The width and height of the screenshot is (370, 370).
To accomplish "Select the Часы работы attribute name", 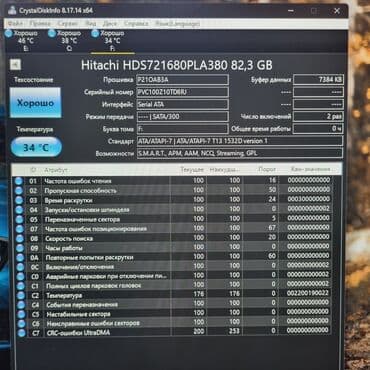I will (64, 248).
